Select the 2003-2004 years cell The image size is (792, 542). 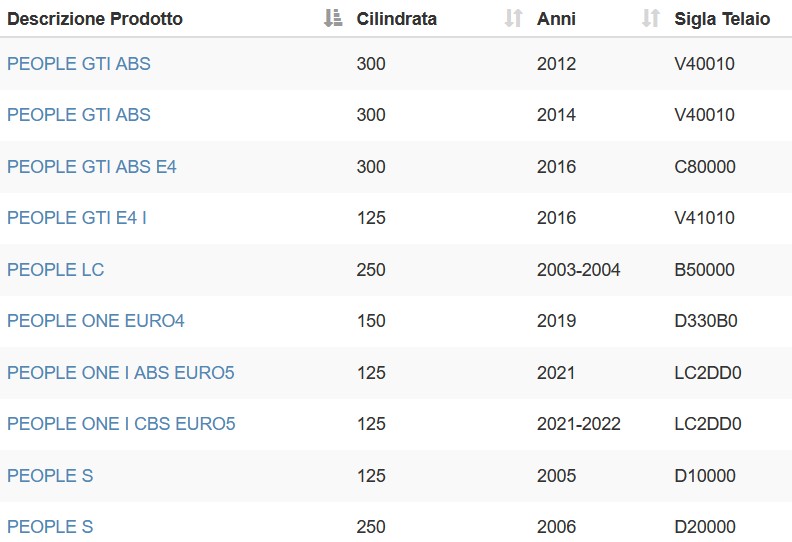(x=578, y=270)
